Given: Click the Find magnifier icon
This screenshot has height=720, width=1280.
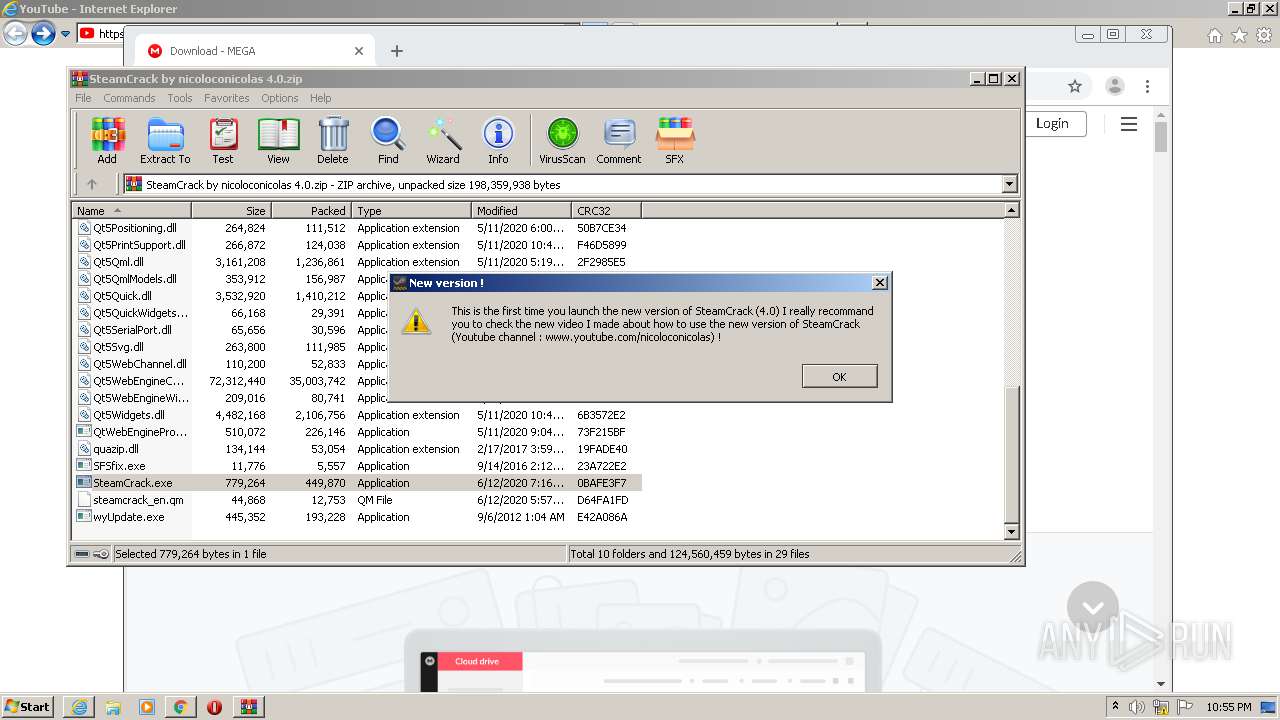Looking at the screenshot, I should click(x=388, y=140).
